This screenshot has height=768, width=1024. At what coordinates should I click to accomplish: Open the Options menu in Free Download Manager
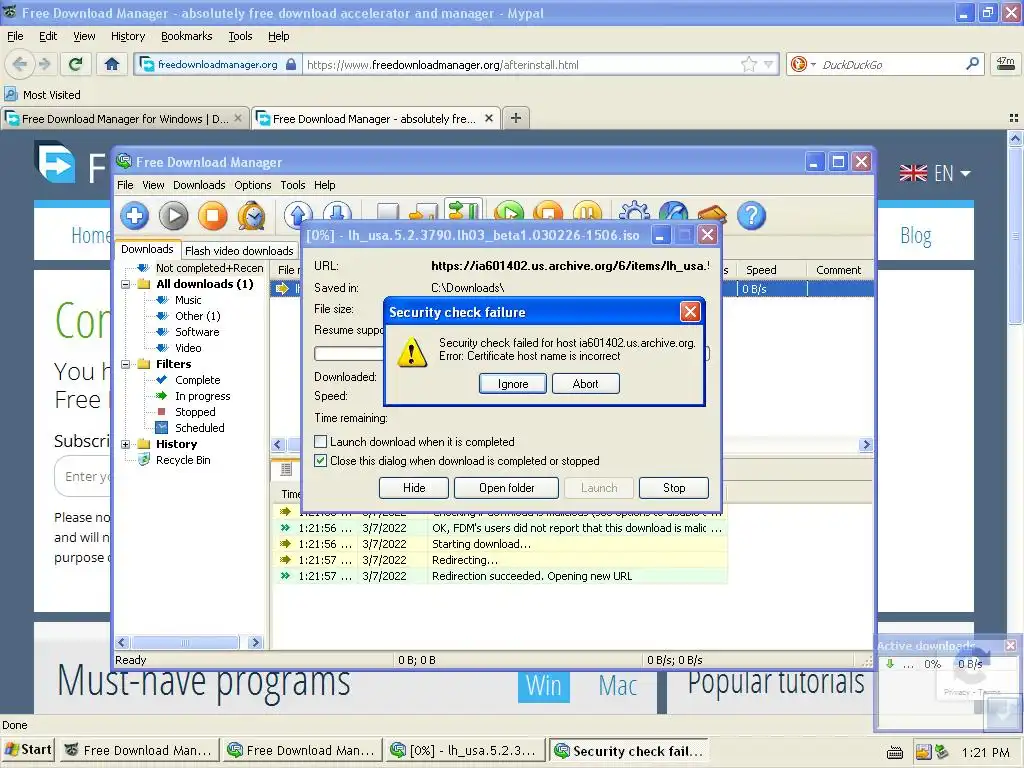tap(253, 185)
